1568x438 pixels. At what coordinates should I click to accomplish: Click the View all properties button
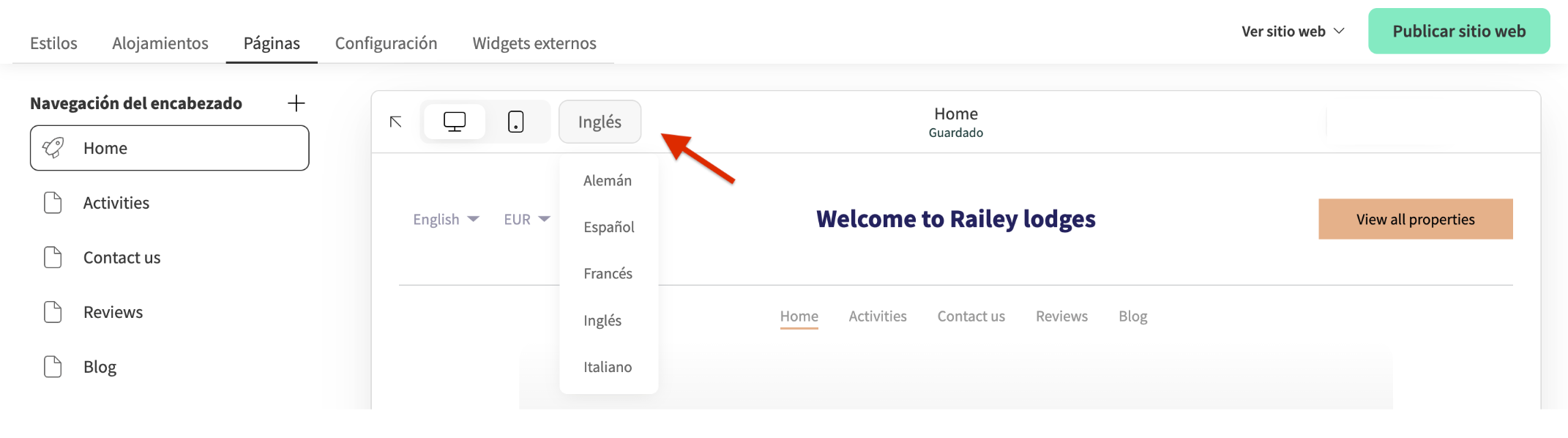(1415, 219)
